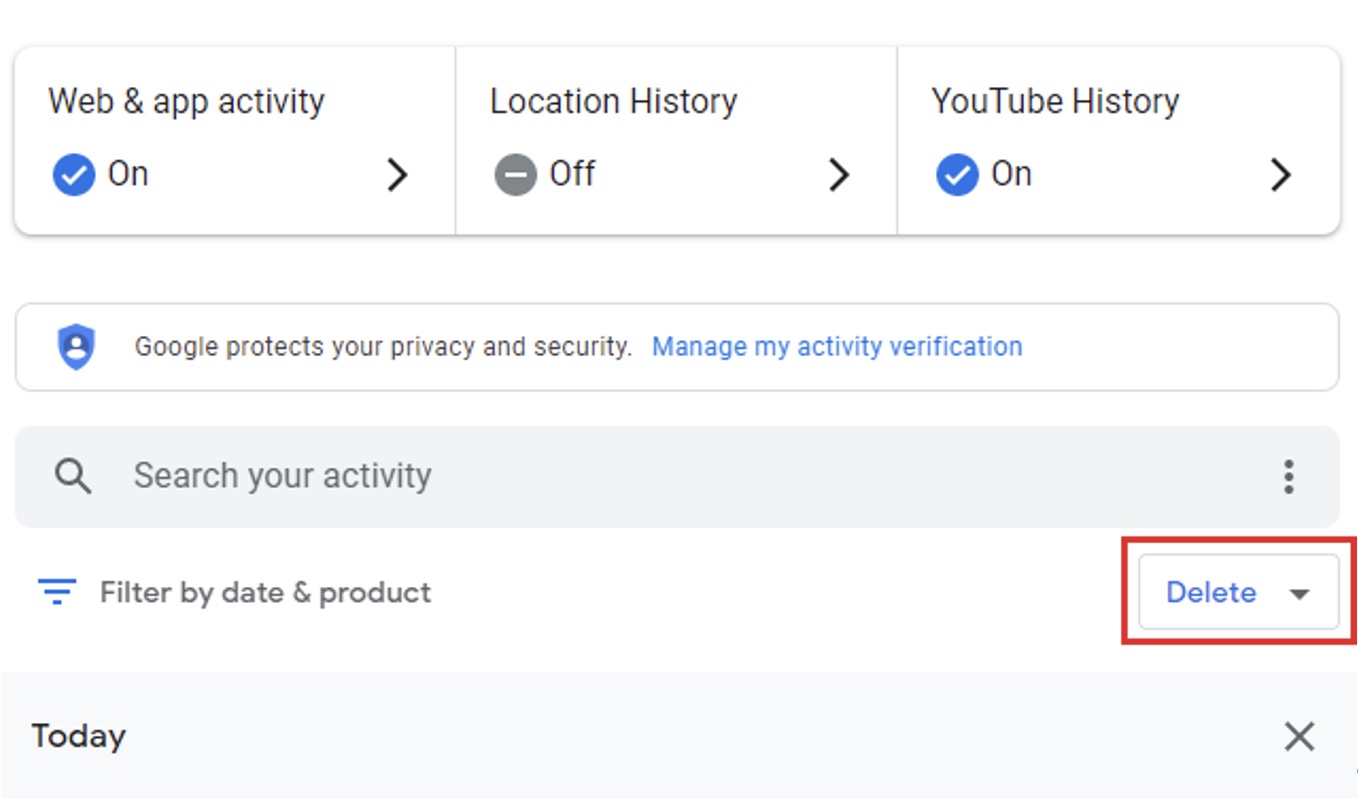Image resolution: width=1358 pixels, height=802 pixels.
Task: Click the Today section heading
Action: click(79, 736)
